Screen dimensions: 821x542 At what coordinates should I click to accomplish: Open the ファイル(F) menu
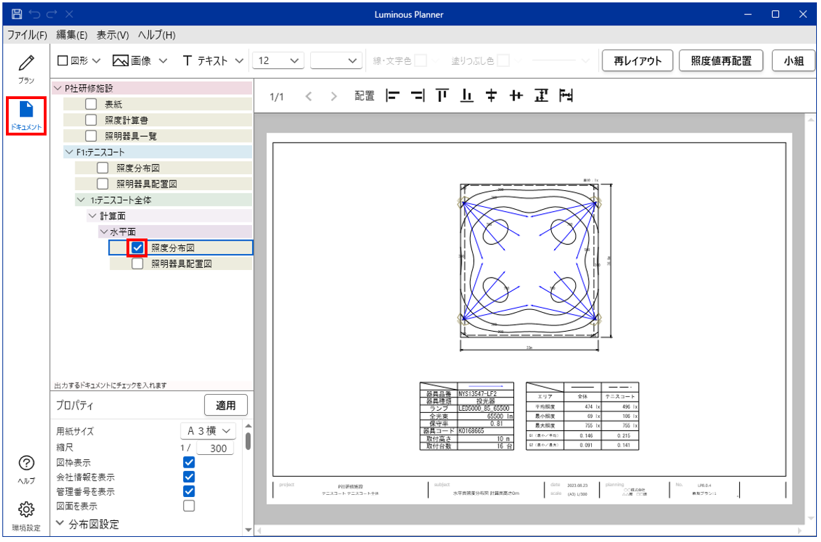28,35
